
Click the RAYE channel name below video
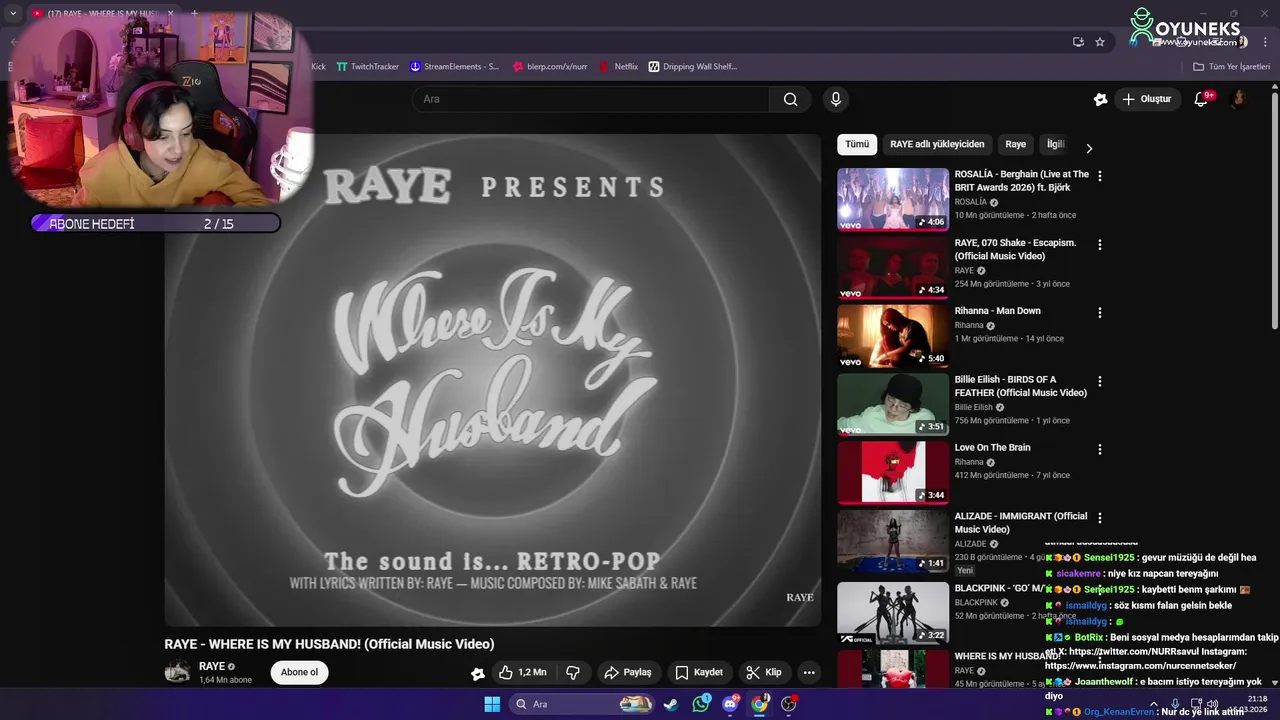(212, 667)
